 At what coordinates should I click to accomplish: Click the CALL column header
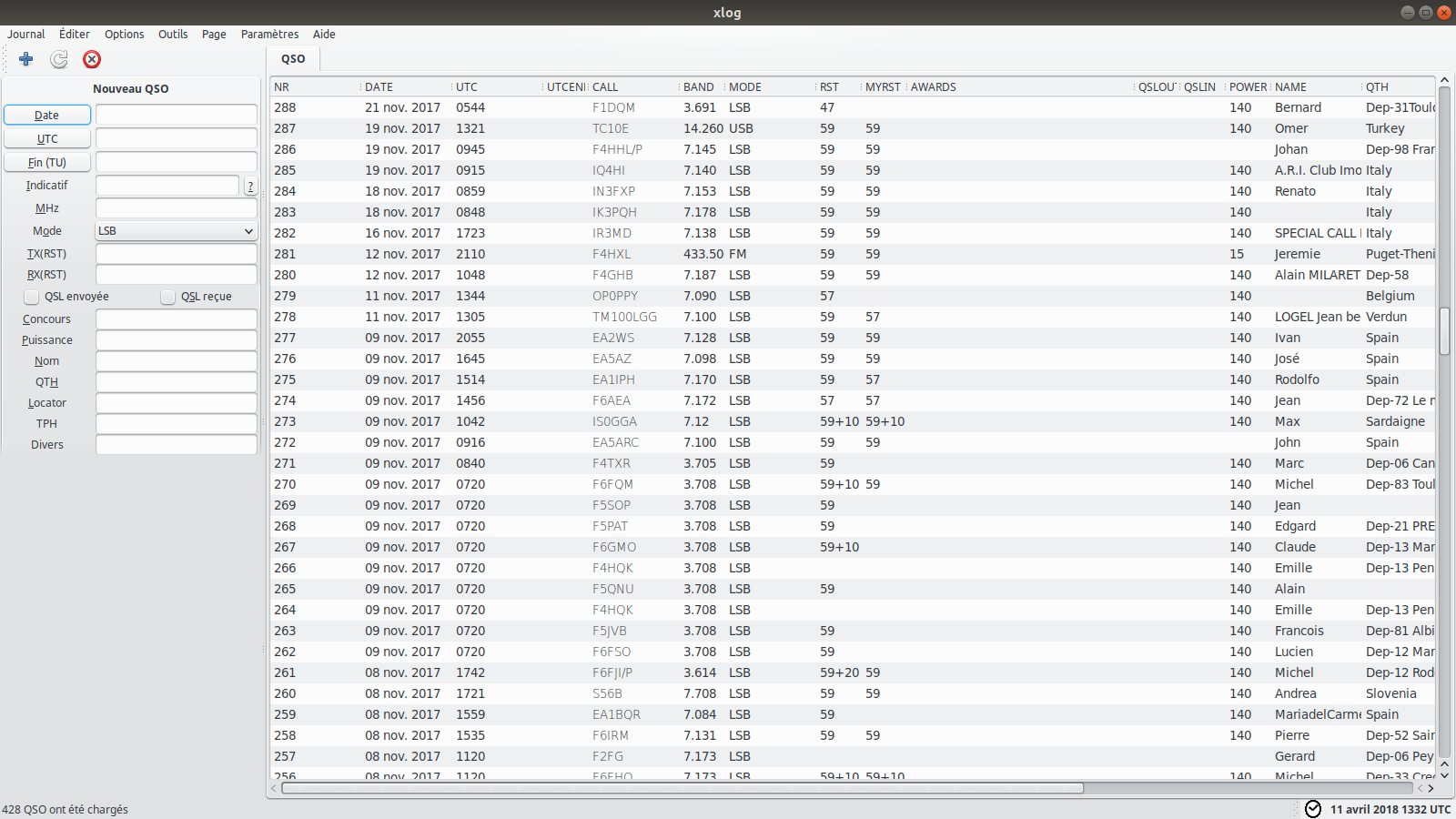pos(634,87)
